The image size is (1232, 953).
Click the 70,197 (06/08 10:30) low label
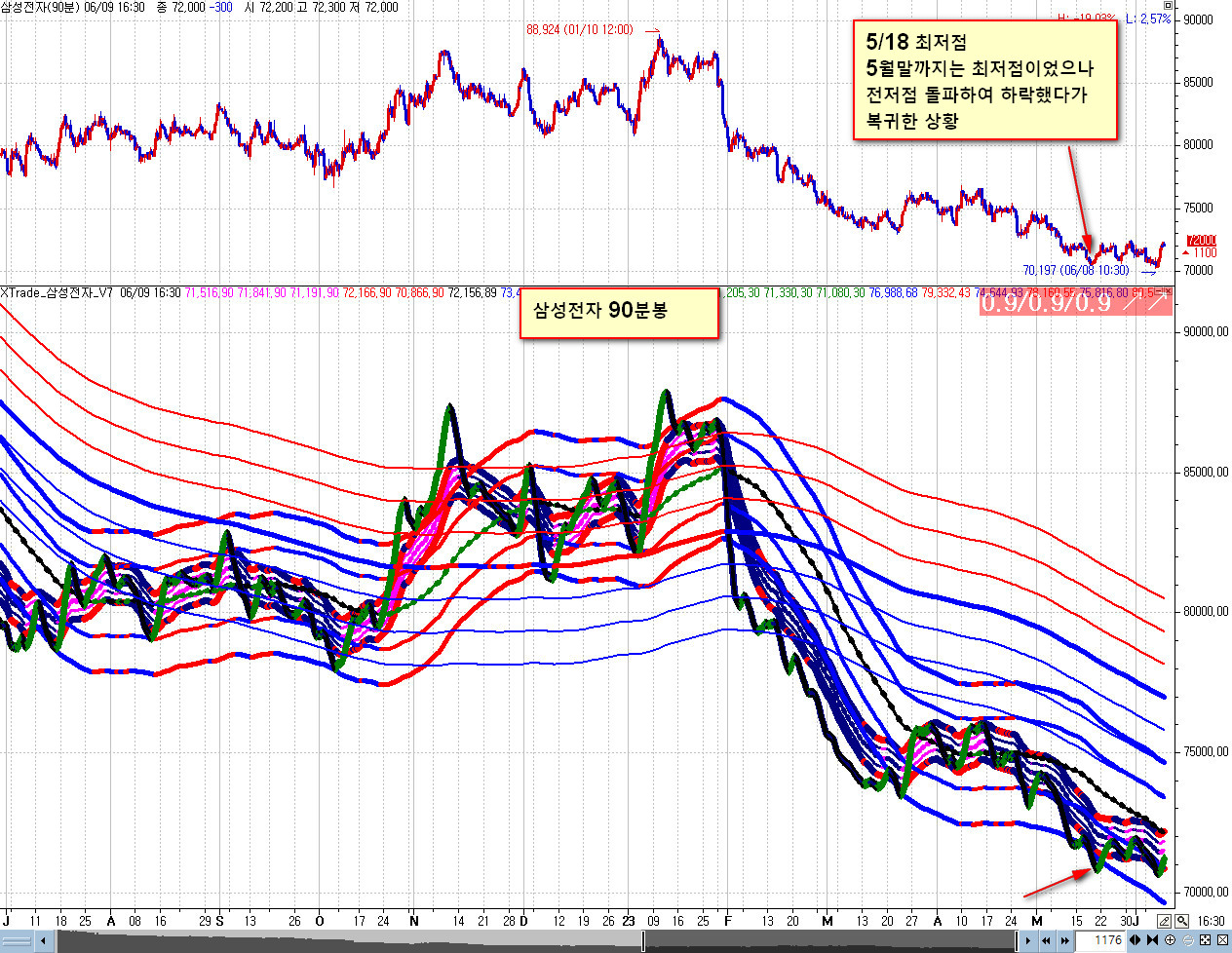click(x=1076, y=270)
